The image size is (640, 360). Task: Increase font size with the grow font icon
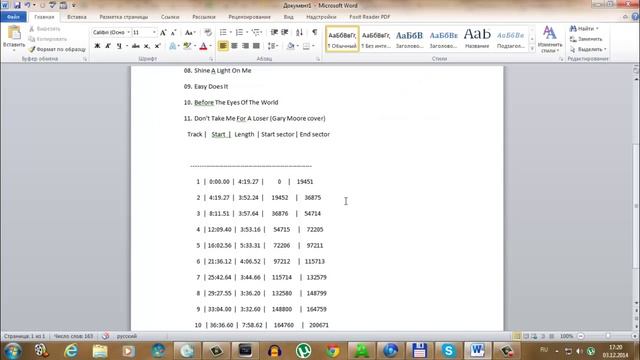pyautogui.click(x=163, y=32)
